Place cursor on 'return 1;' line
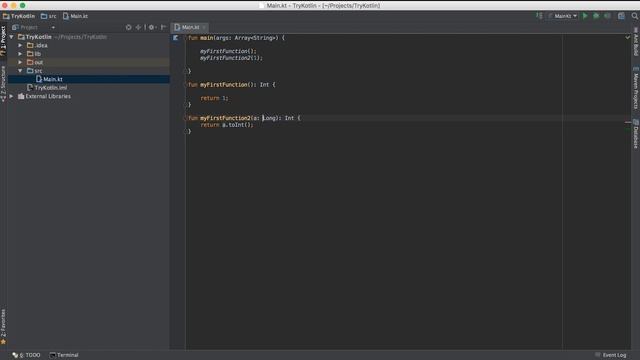 coord(214,98)
